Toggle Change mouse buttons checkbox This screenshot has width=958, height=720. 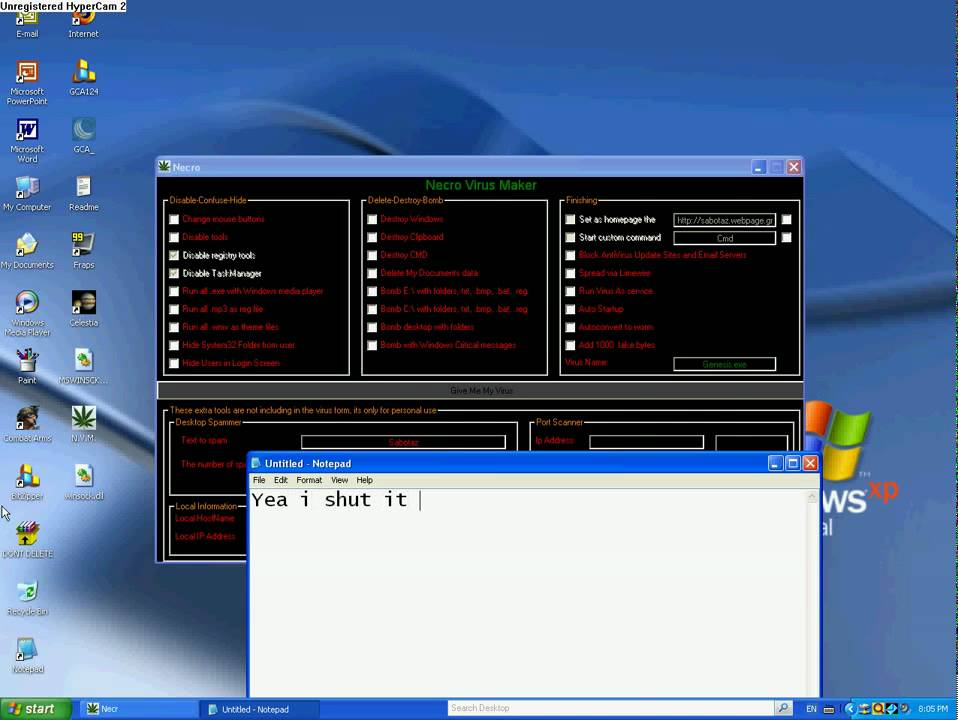click(174, 219)
